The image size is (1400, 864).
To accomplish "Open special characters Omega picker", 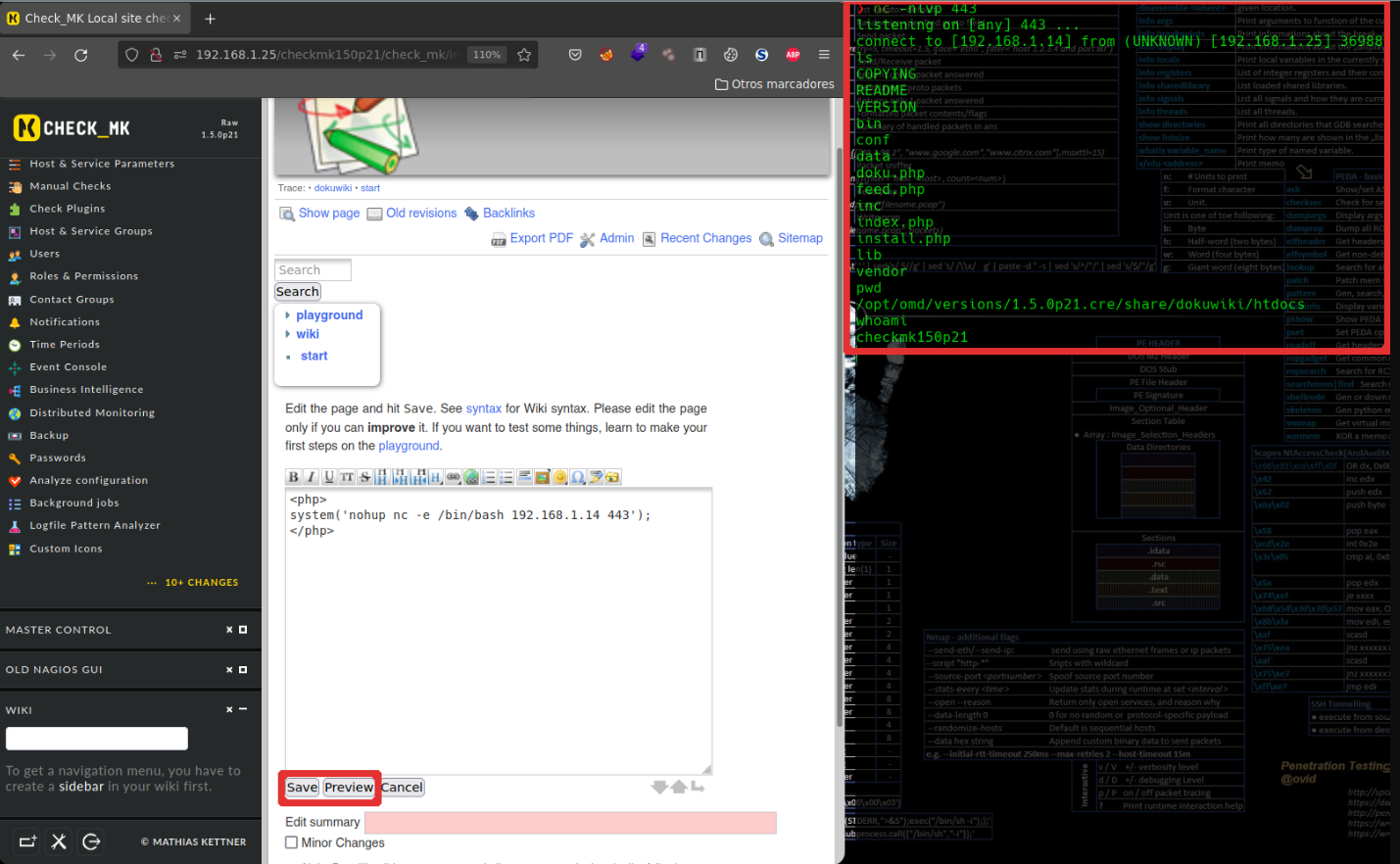I will [578, 477].
